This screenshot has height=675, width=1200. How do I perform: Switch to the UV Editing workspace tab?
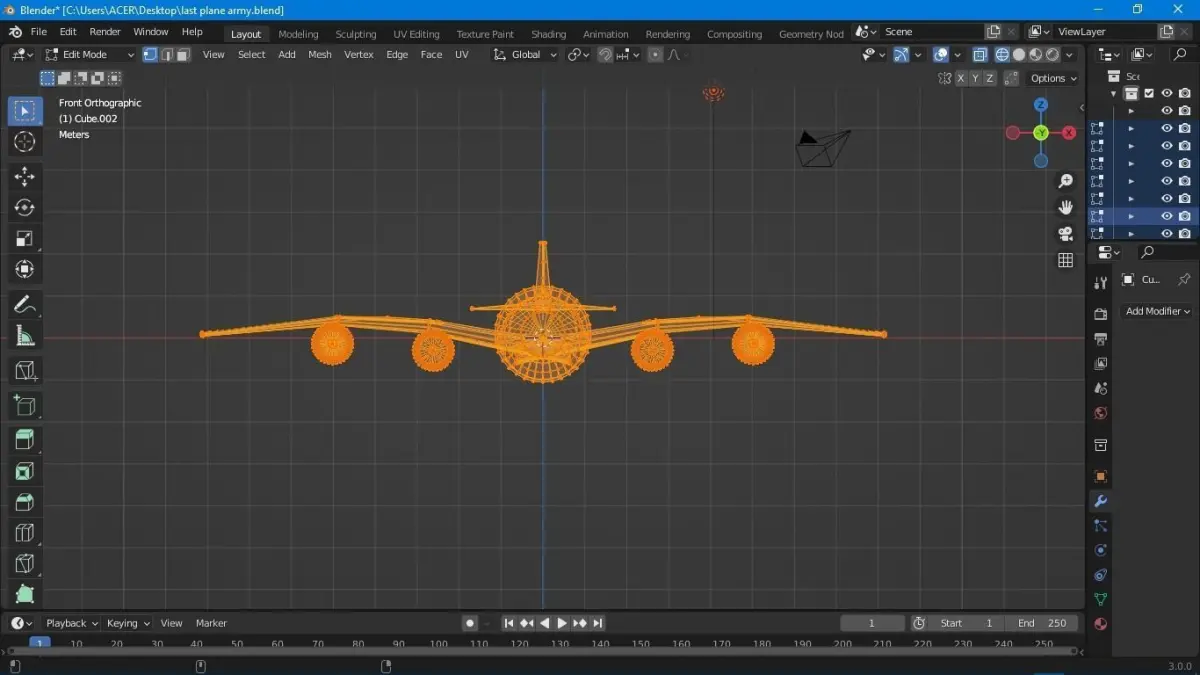(x=416, y=34)
